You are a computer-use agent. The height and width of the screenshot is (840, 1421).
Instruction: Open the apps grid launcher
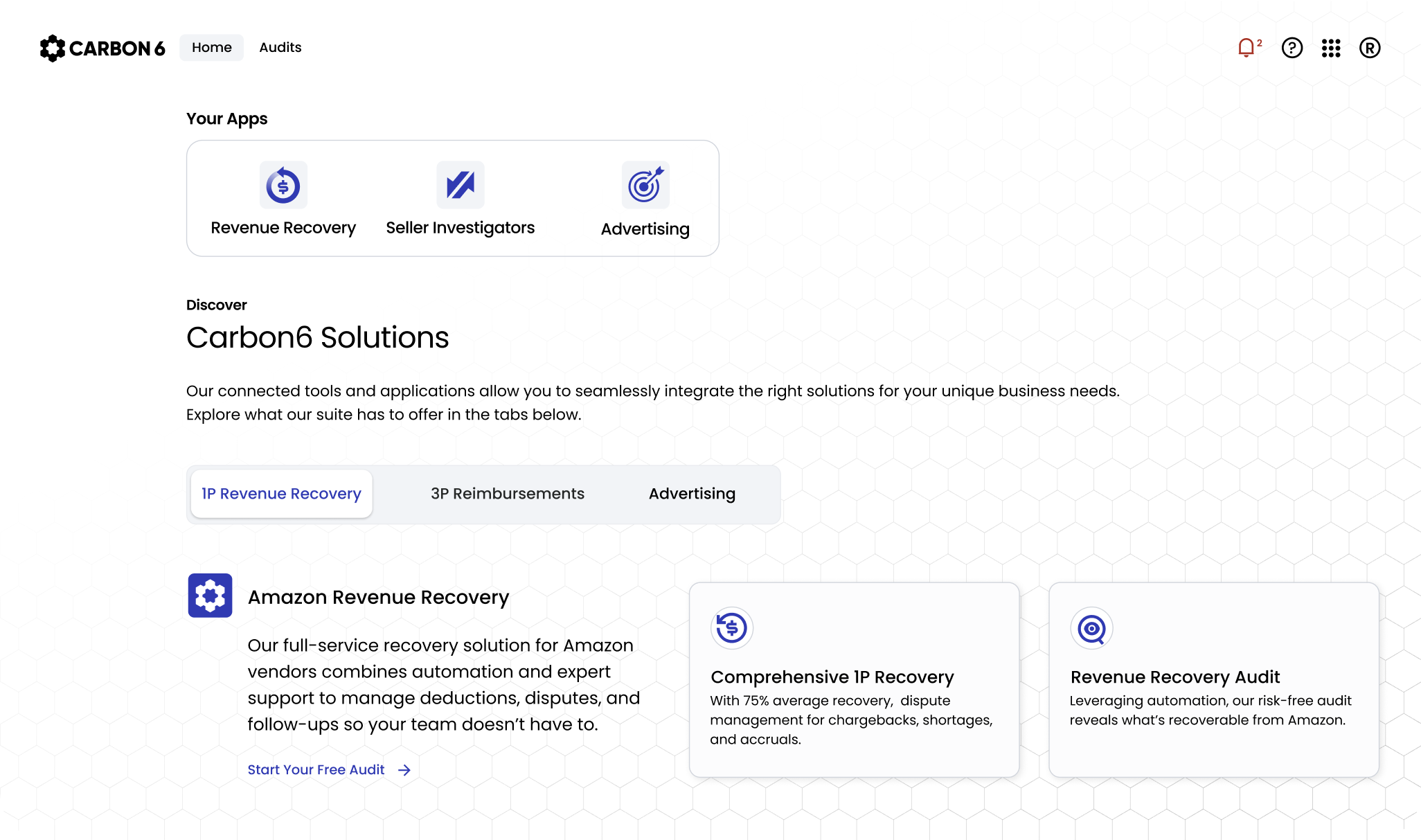point(1331,48)
